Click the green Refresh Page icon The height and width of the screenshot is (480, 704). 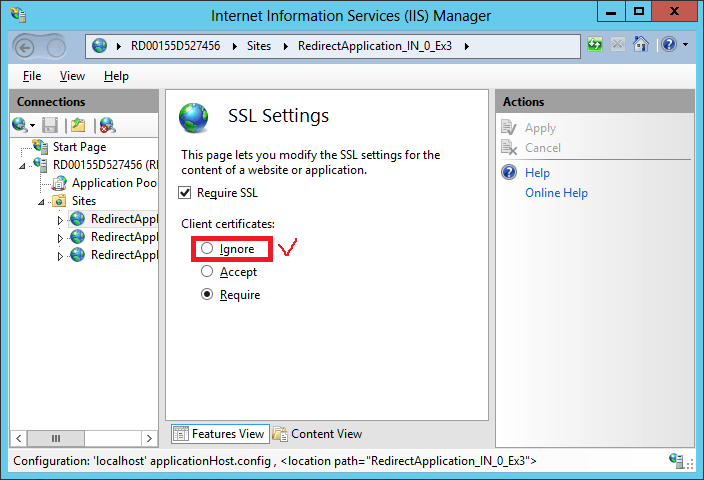(596, 45)
